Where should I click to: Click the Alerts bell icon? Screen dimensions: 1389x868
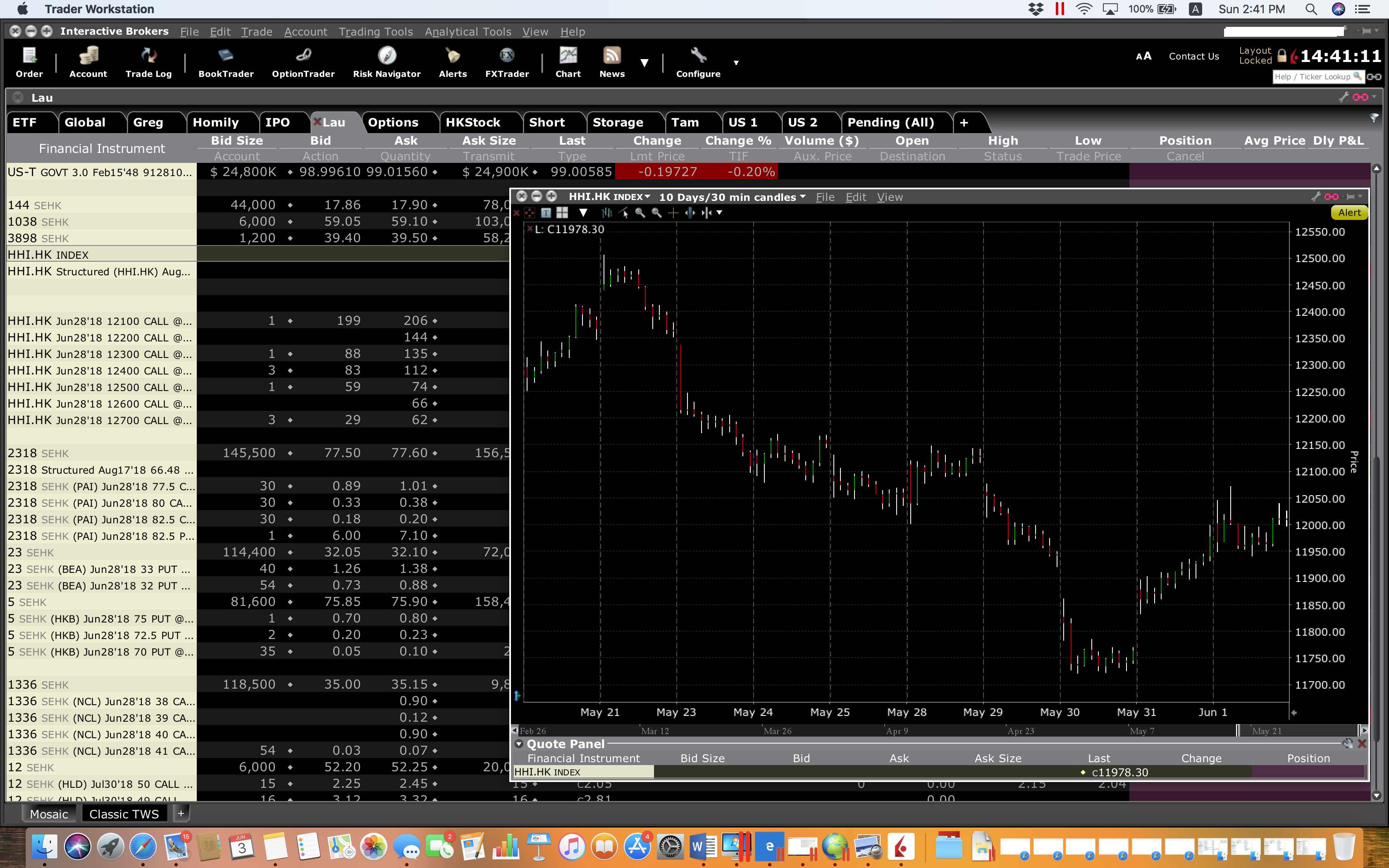click(x=452, y=62)
